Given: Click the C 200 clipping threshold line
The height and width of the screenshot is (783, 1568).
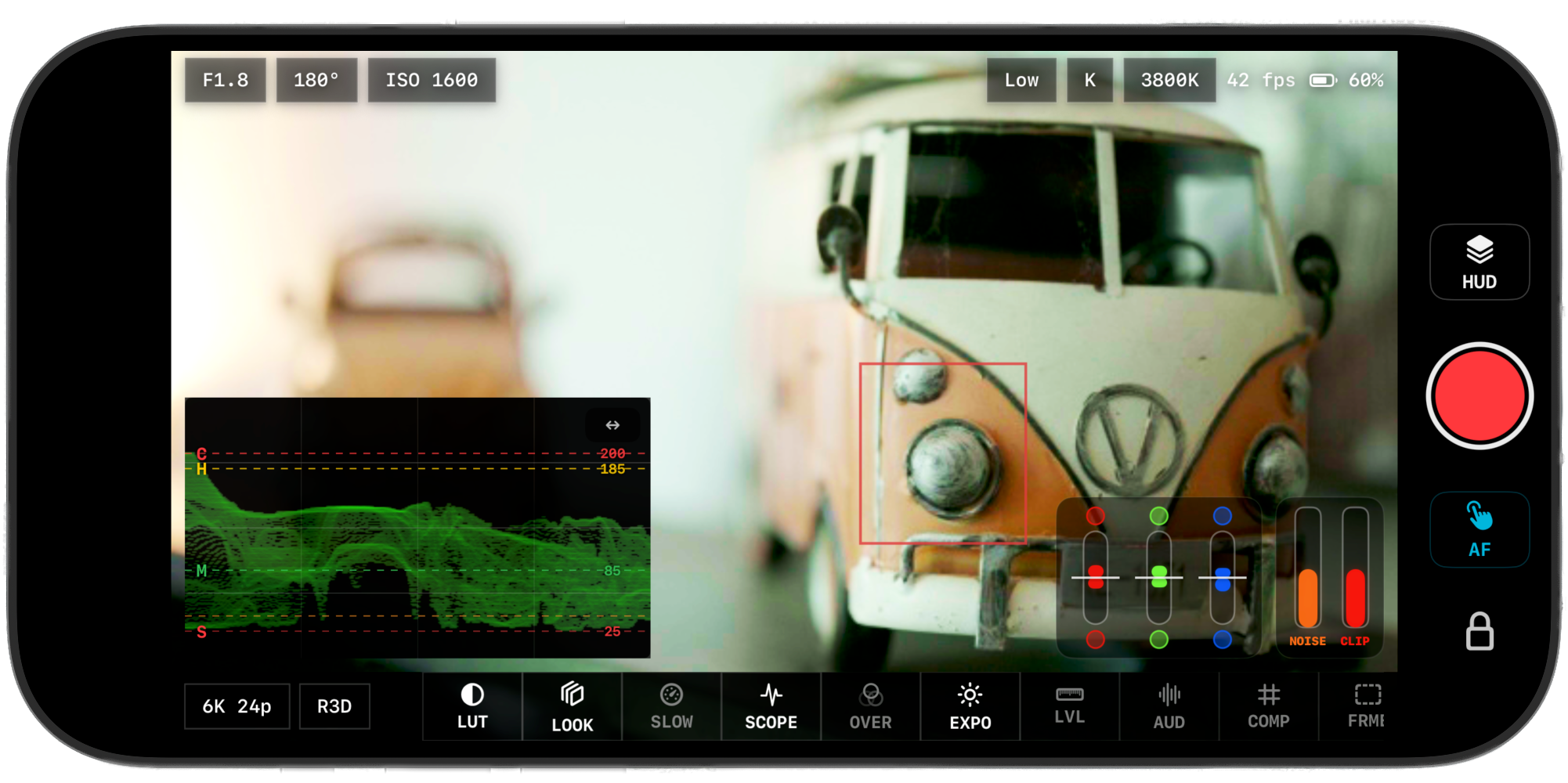Looking at the screenshot, I should 417,453.
